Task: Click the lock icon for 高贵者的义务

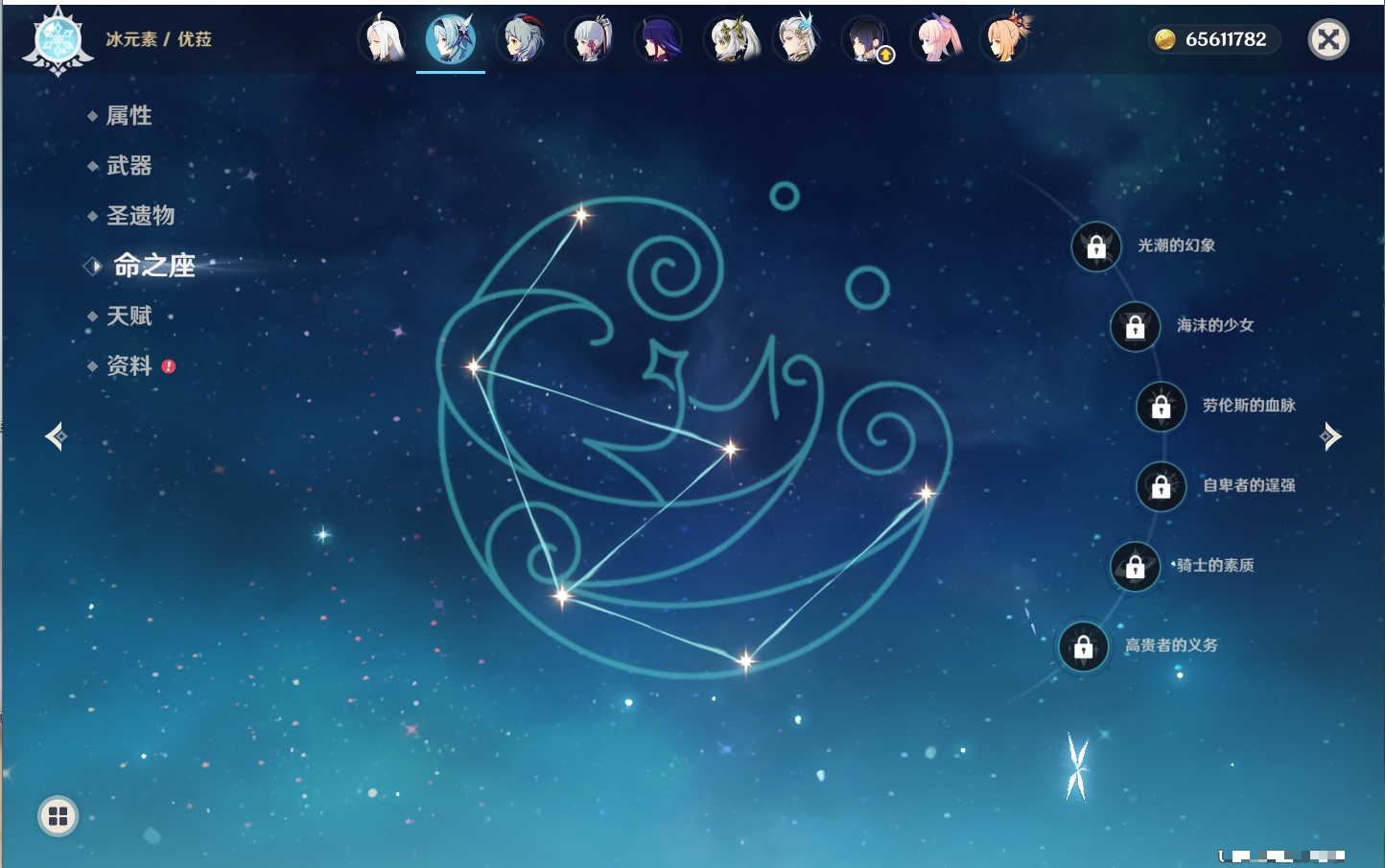Action: 1084,646
